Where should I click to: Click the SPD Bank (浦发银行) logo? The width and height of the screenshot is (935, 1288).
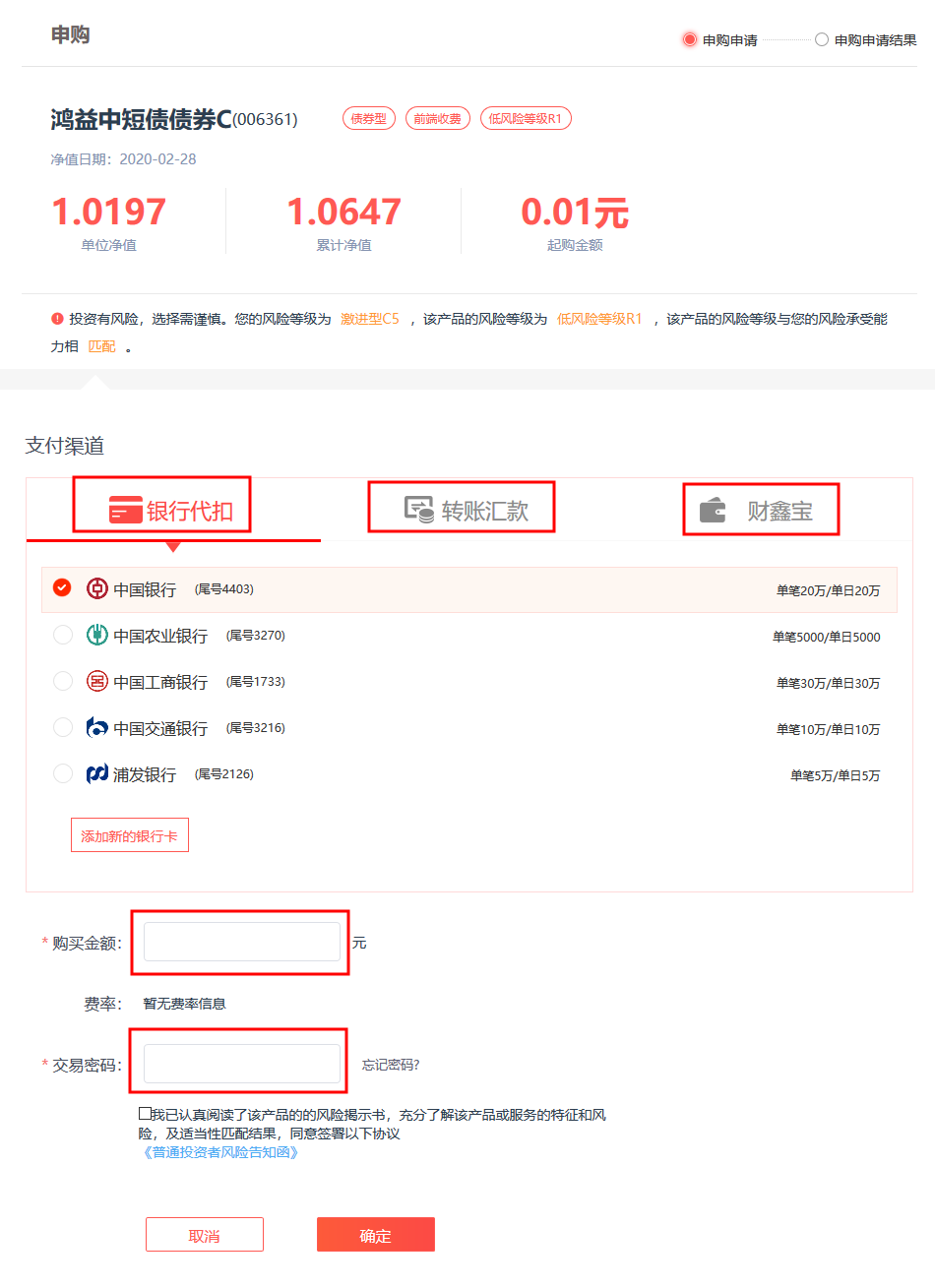point(97,773)
